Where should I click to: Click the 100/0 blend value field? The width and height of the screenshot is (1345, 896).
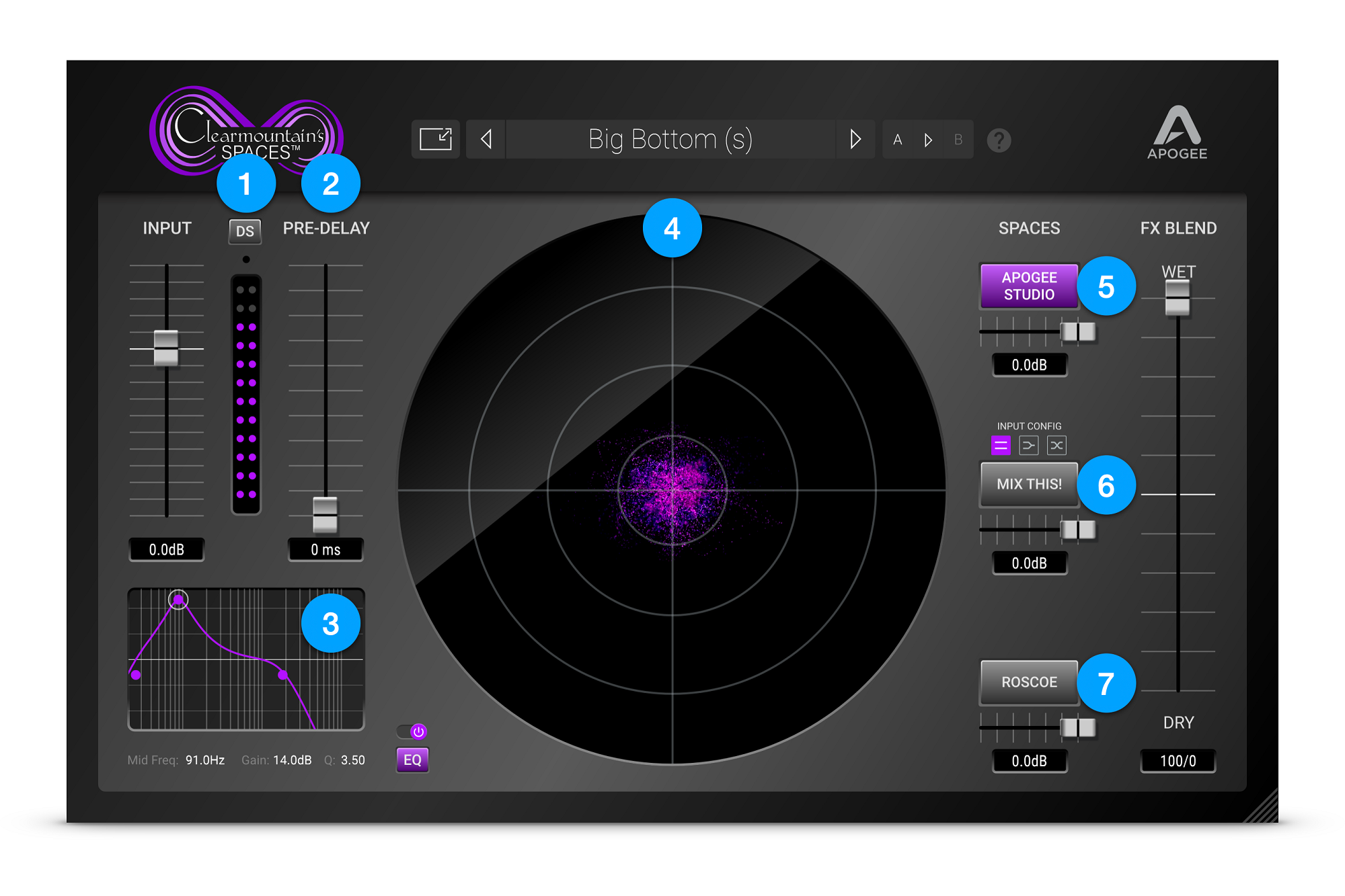[x=1178, y=761]
